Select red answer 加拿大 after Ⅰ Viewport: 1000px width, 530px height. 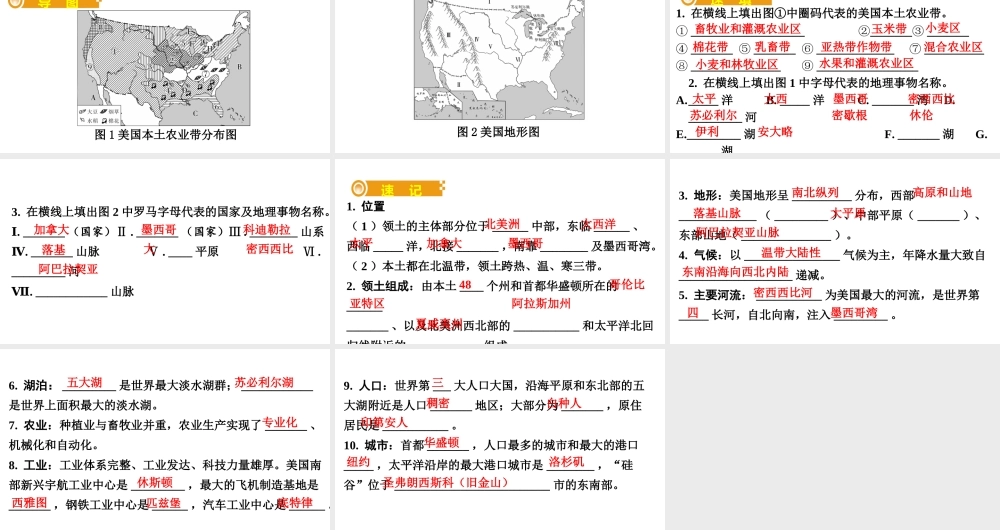(51, 230)
